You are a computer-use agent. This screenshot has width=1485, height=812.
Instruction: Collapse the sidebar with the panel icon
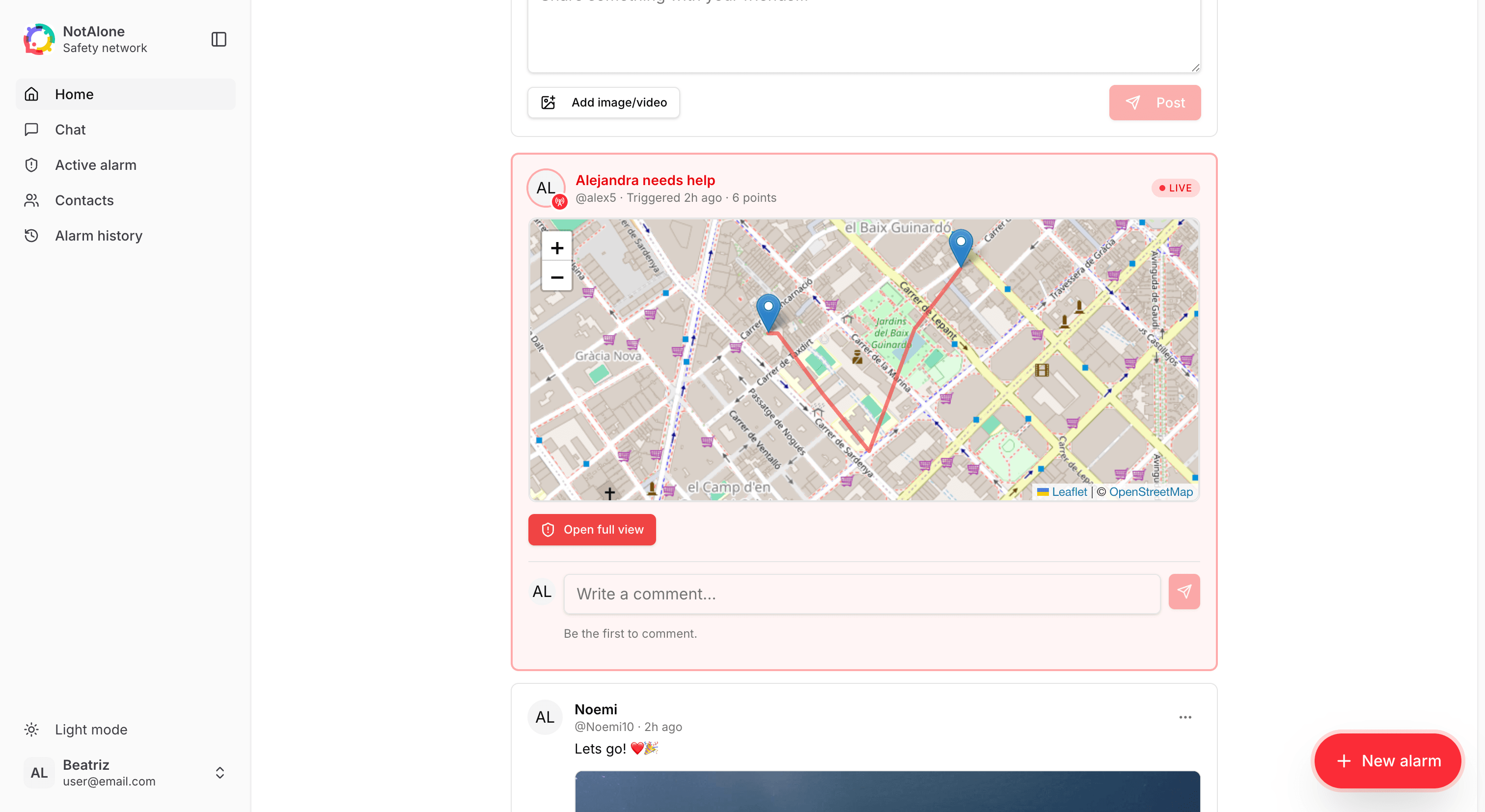(x=219, y=39)
